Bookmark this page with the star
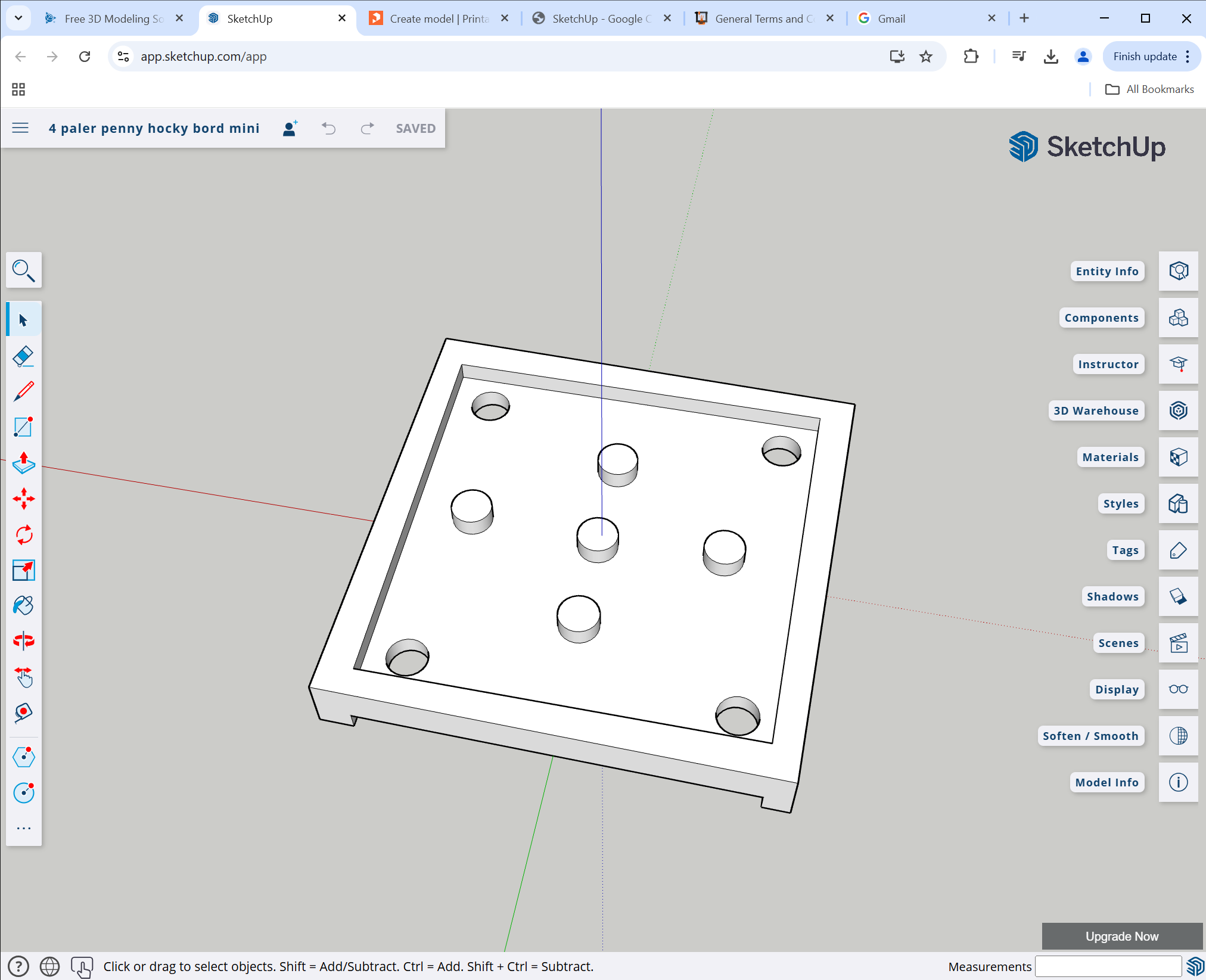Screen dimensions: 1206x980 tap(926, 57)
